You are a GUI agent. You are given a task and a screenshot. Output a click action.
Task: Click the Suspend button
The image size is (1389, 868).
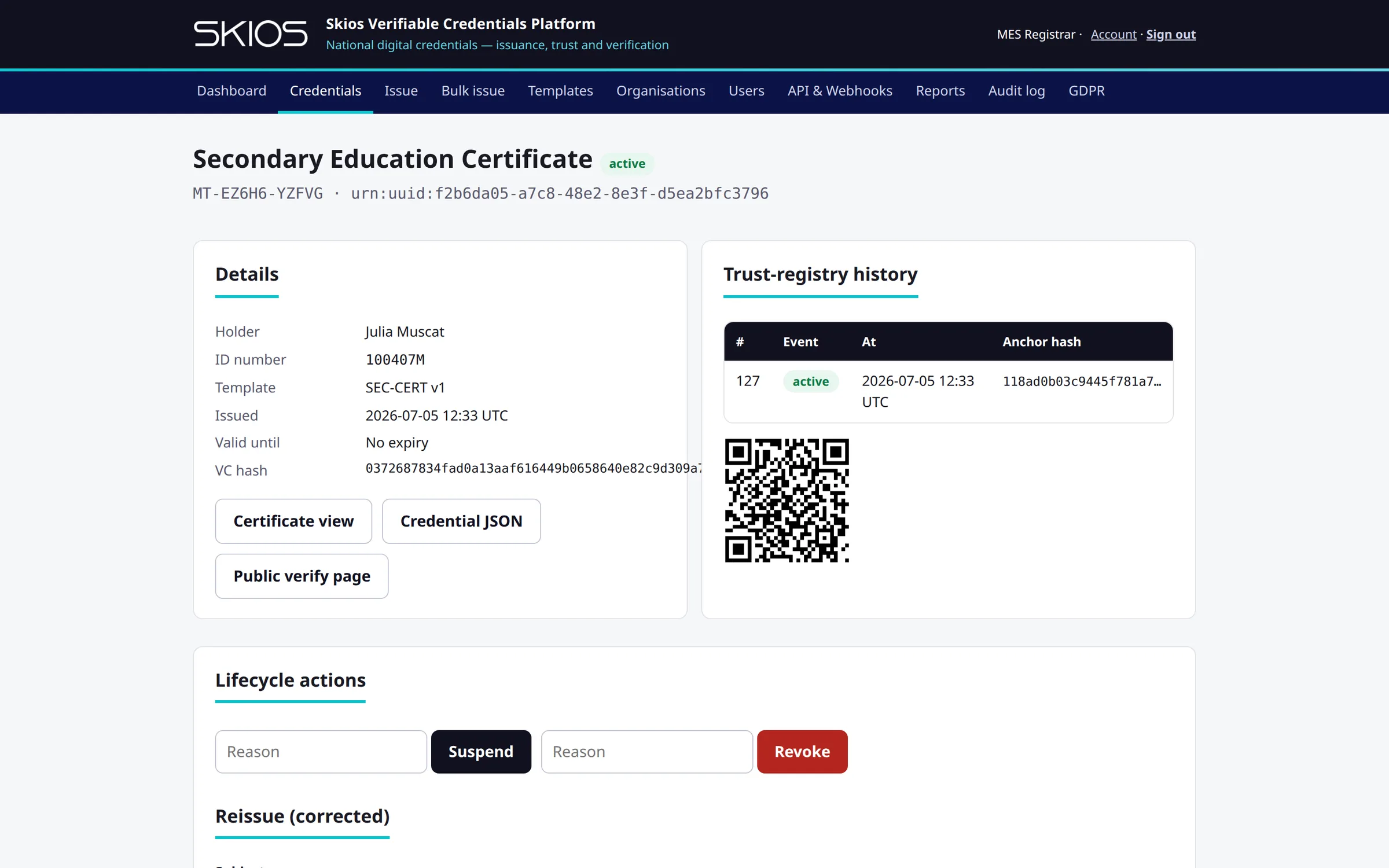pos(481,752)
